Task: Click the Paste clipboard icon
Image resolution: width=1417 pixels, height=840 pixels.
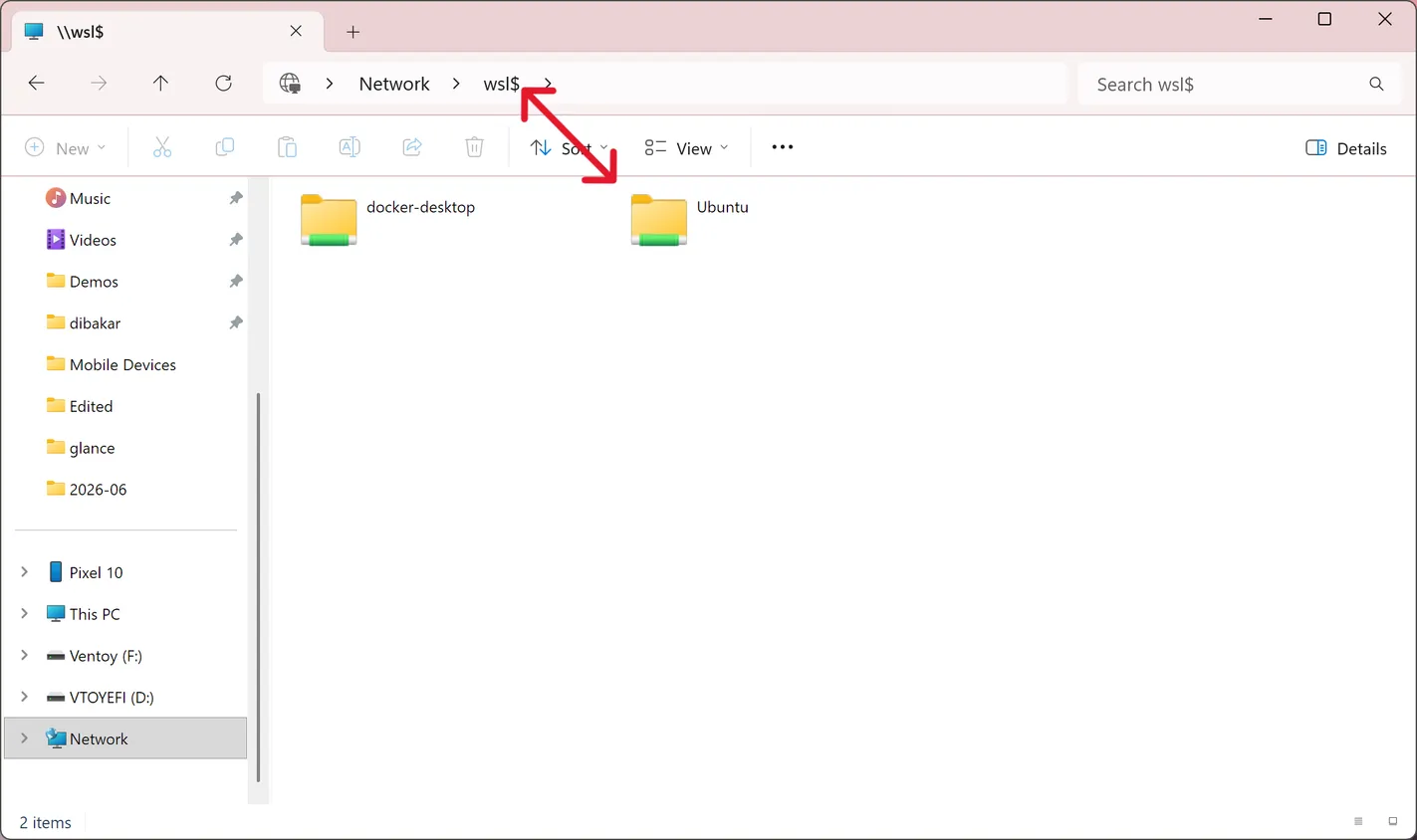Action: point(287,147)
